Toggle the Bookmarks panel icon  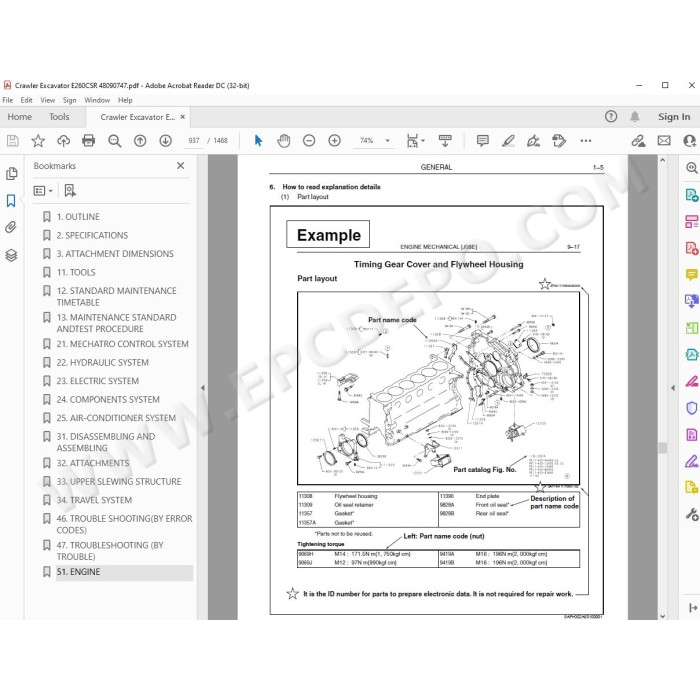click(x=11, y=201)
